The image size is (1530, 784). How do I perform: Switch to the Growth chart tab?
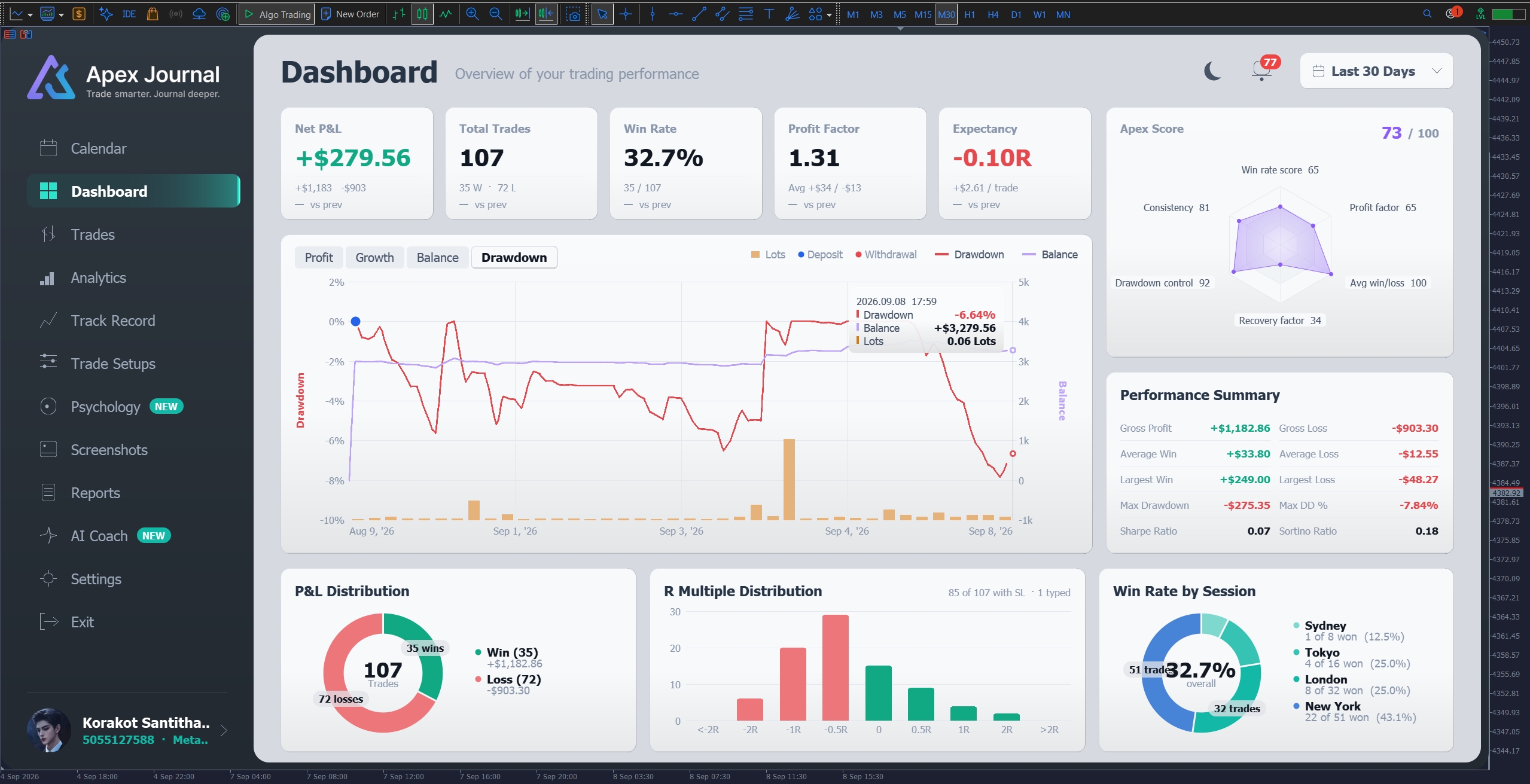click(x=374, y=258)
